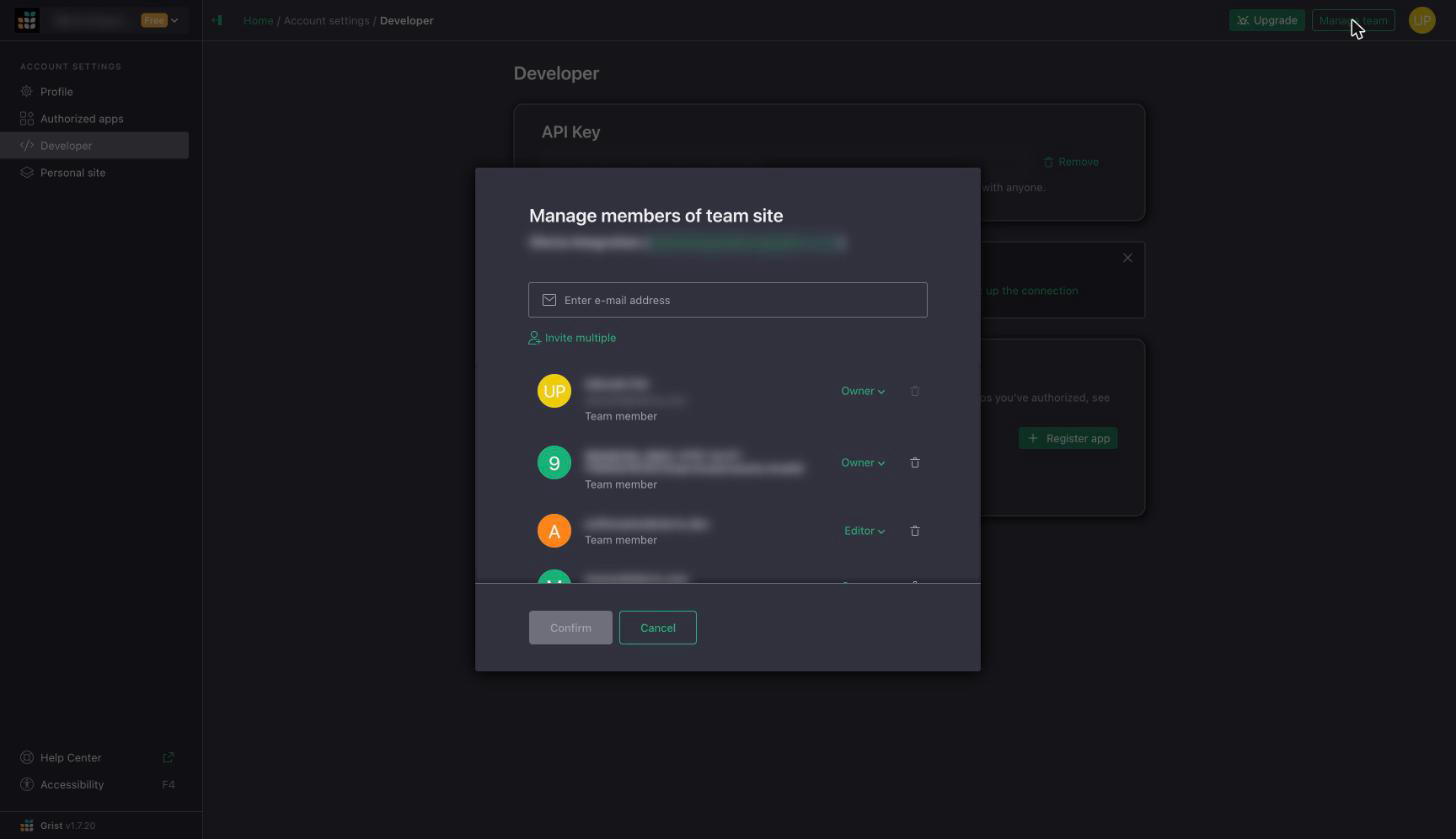The width and height of the screenshot is (1456, 839).
Task: Click the Grist logo in the top-left corner
Action: pos(27,20)
